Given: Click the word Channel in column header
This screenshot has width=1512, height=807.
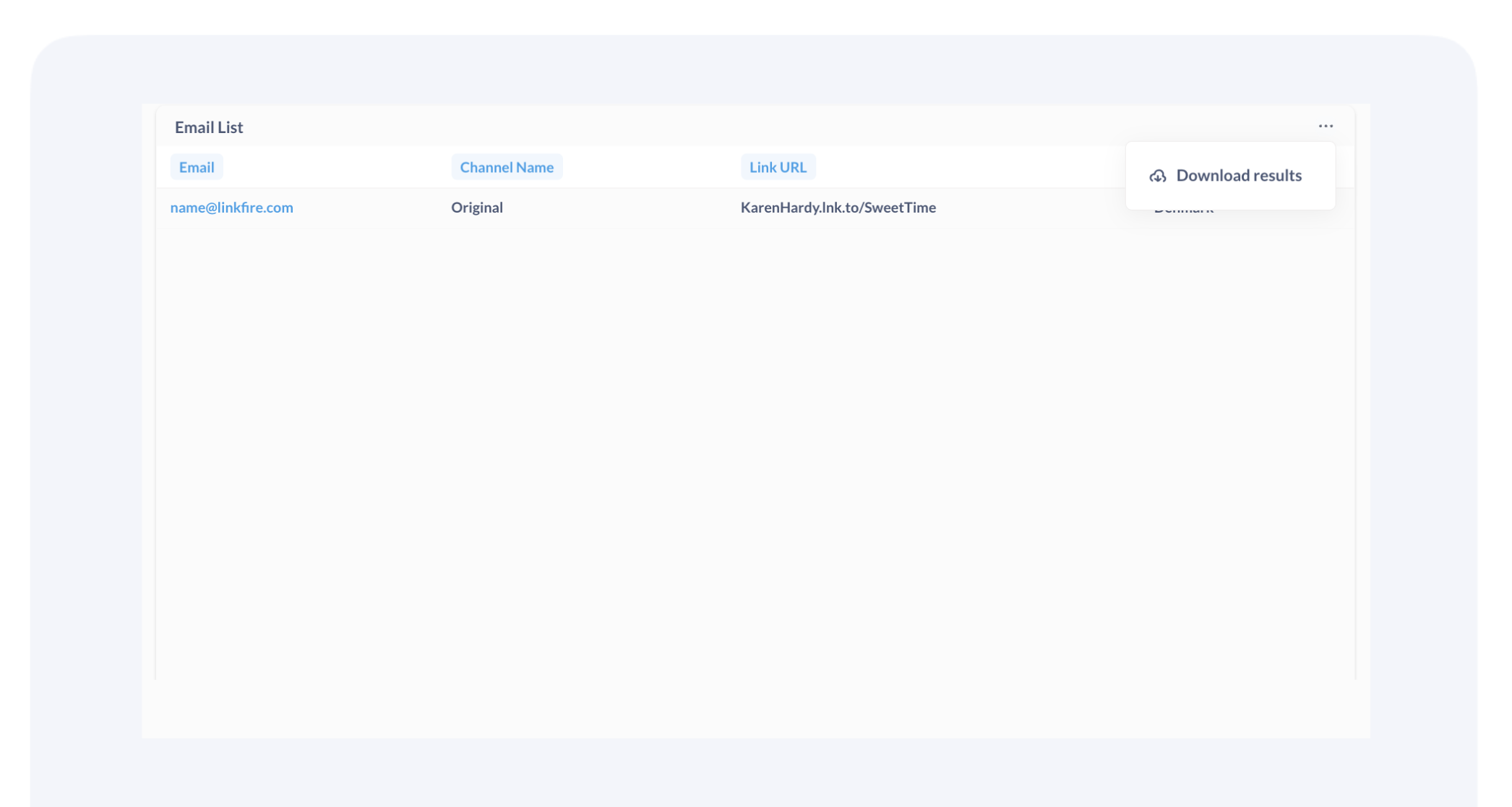Looking at the screenshot, I should [x=486, y=167].
